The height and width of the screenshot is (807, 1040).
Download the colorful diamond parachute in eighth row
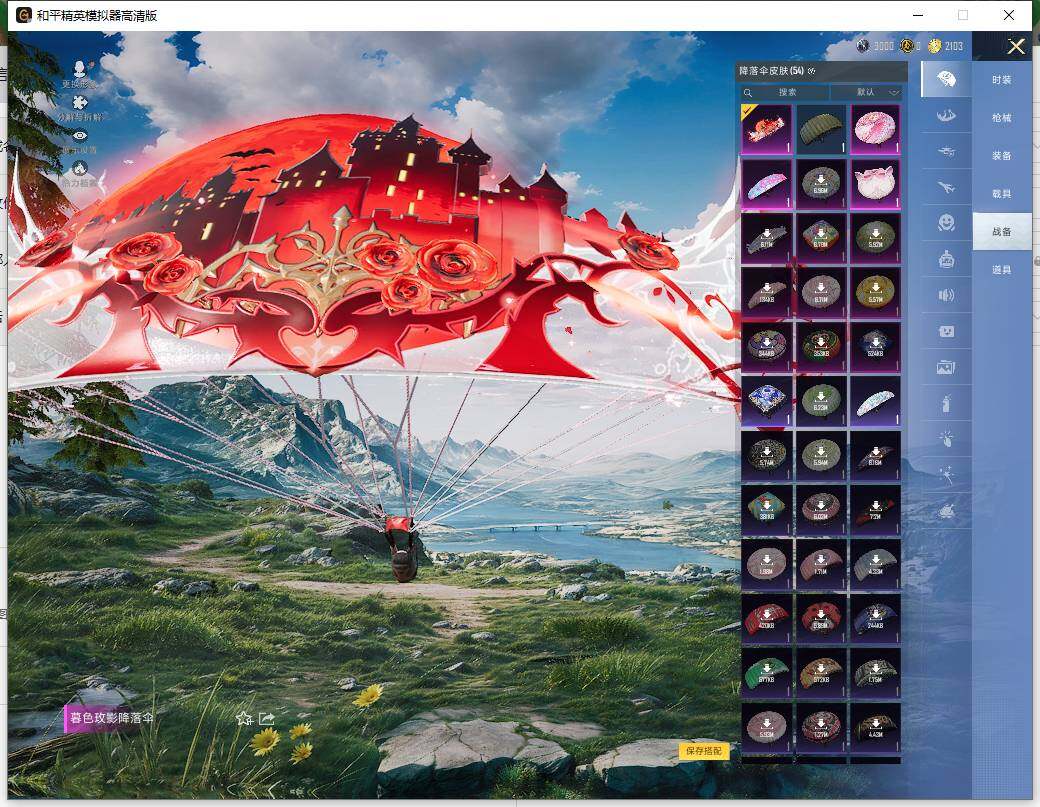(766, 509)
